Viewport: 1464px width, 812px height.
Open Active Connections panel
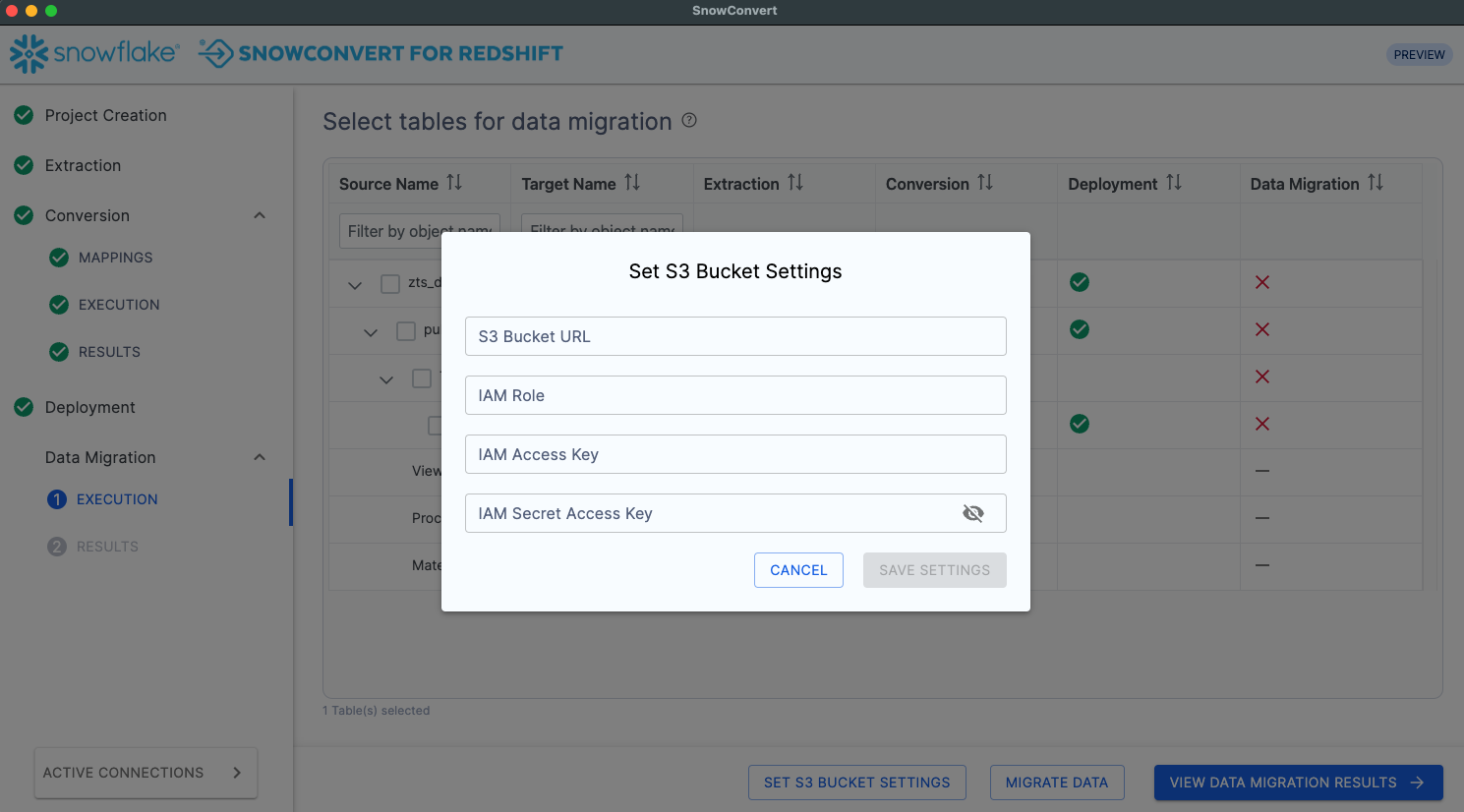coord(146,773)
